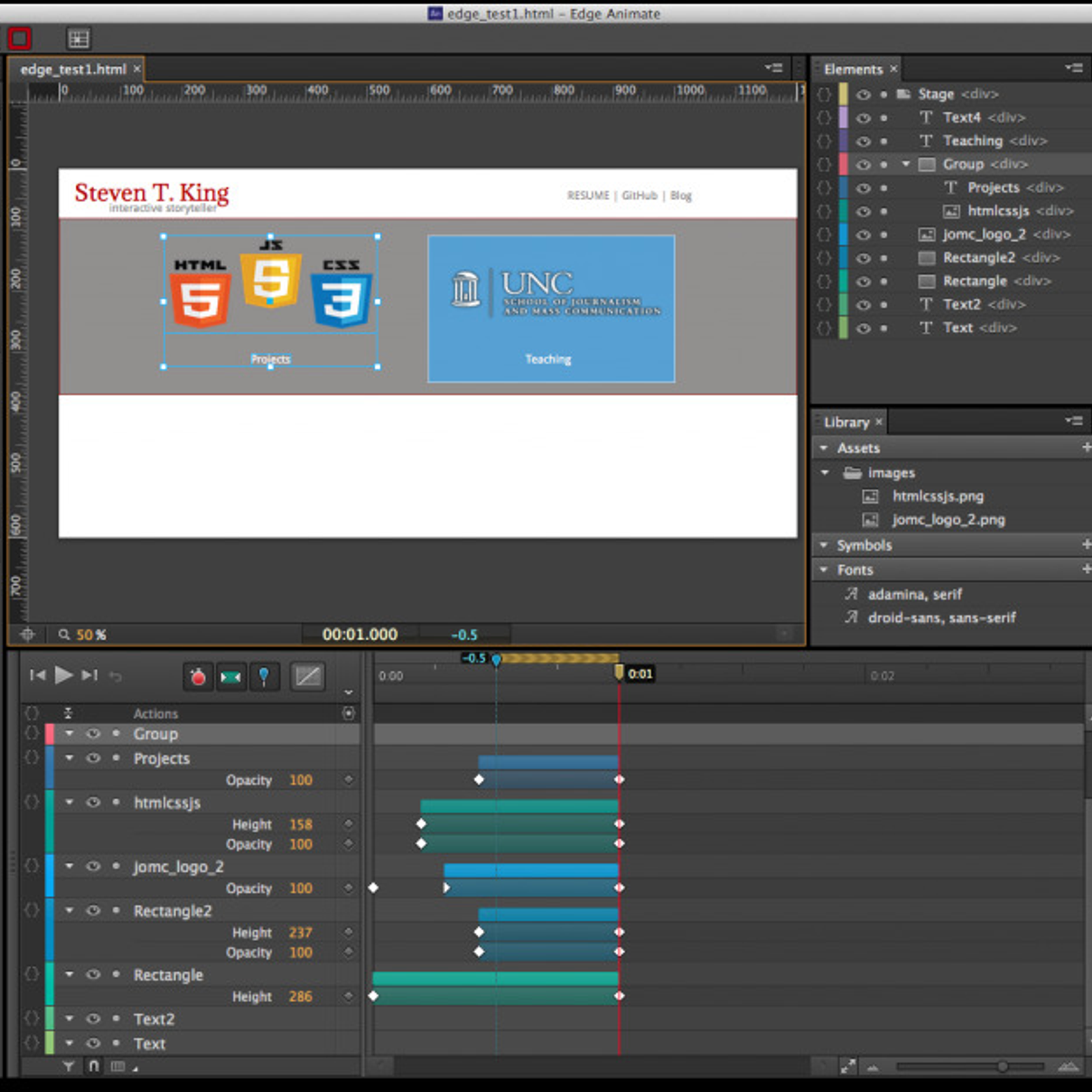The width and height of the screenshot is (1092, 1092).
Task: Toggle the red Auto-Keyframe stopwatch button
Action: 198,676
